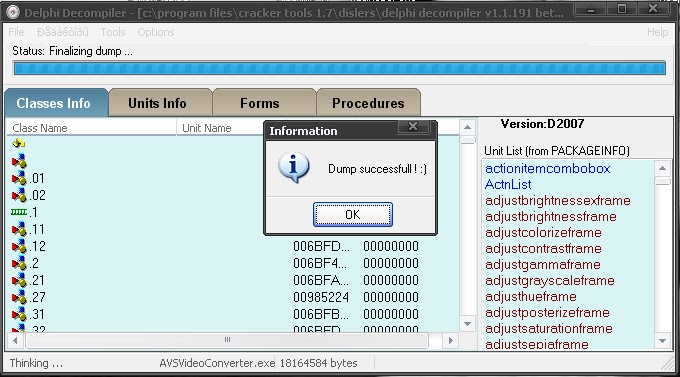Image resolution: width=680 pixels, height=377 pixels.
Task: Select the class icon for row .31
Action: (x=19, y=314)
